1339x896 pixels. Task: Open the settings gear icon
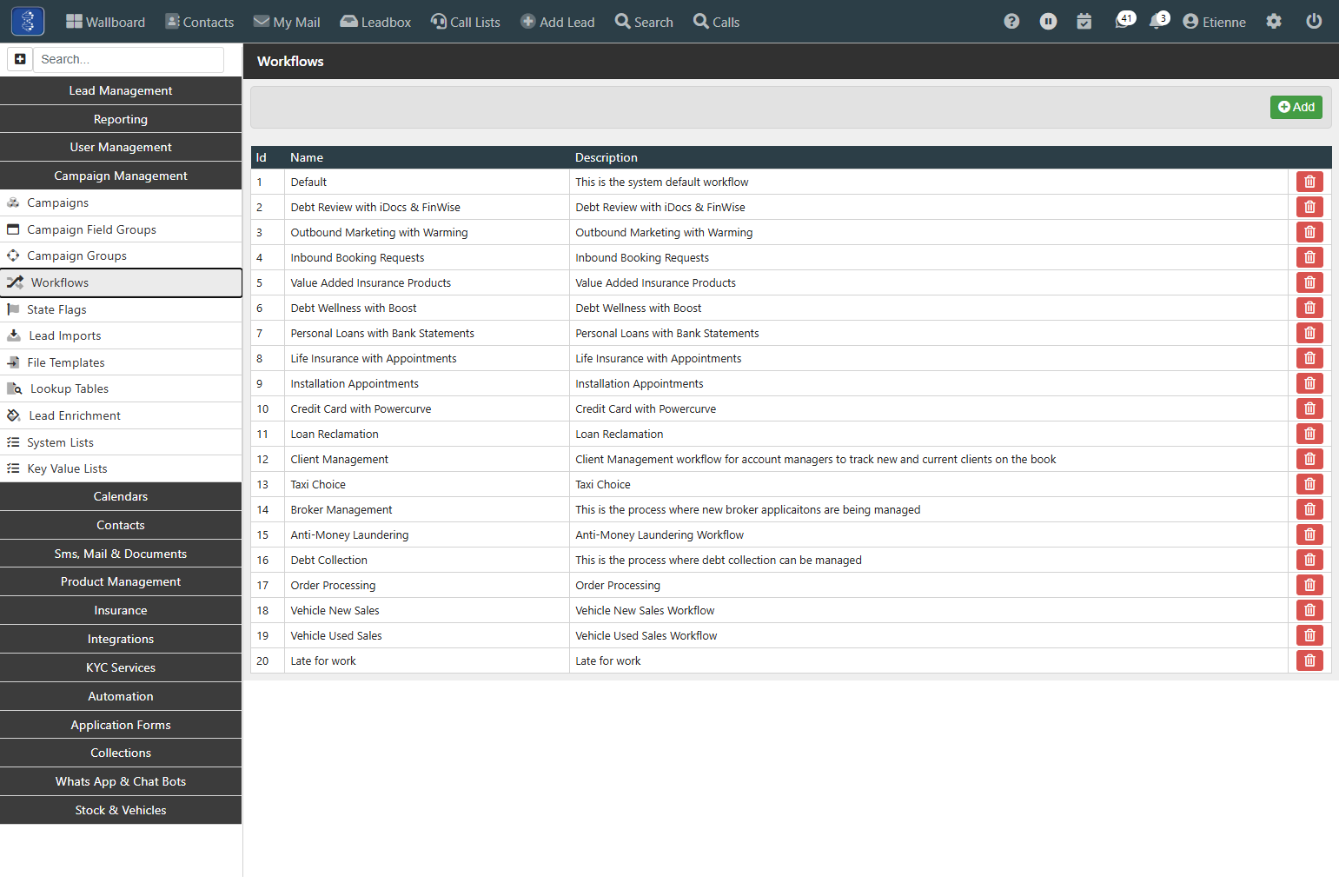point(1274,22)
